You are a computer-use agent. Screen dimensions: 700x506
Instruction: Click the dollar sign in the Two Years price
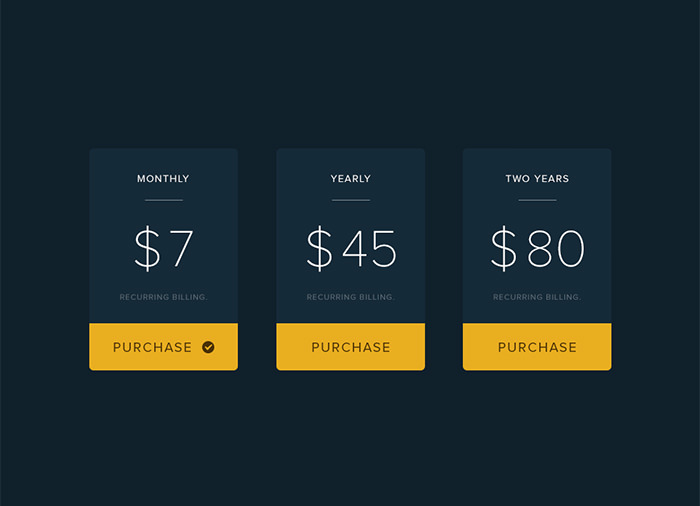(x=504, y=249)
